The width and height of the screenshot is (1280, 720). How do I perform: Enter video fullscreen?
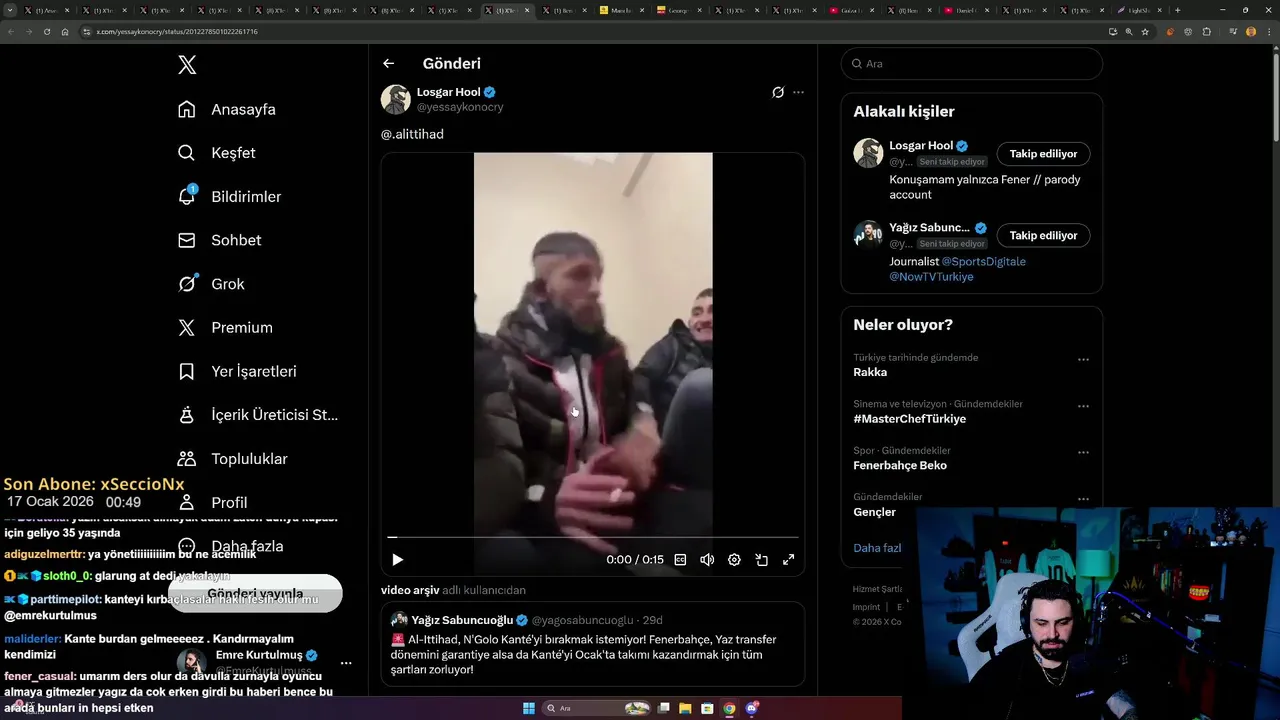(x=788, y=560)
